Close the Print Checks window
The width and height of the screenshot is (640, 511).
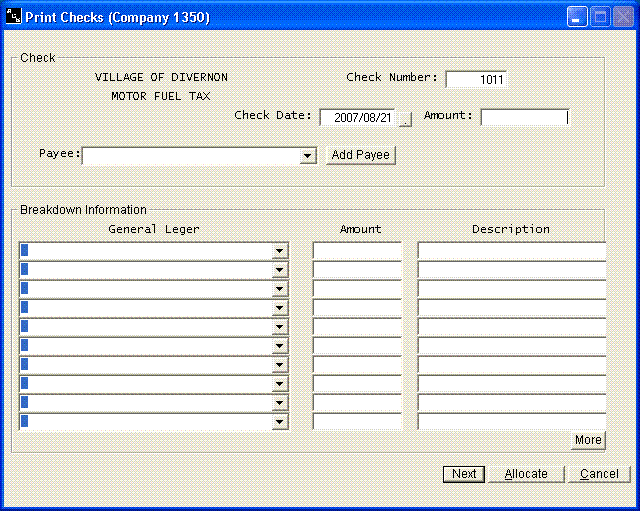[x=623, y=16]
